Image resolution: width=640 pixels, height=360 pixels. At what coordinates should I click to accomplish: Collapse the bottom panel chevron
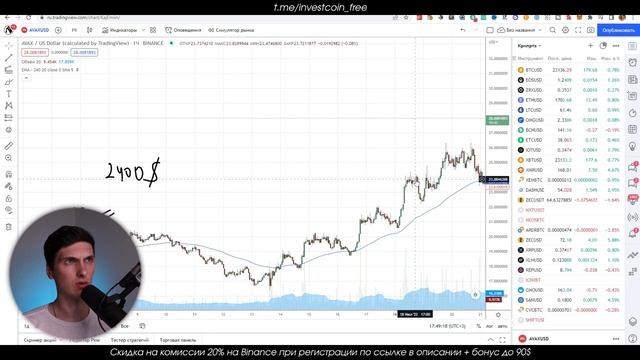(x=491, y=340)
